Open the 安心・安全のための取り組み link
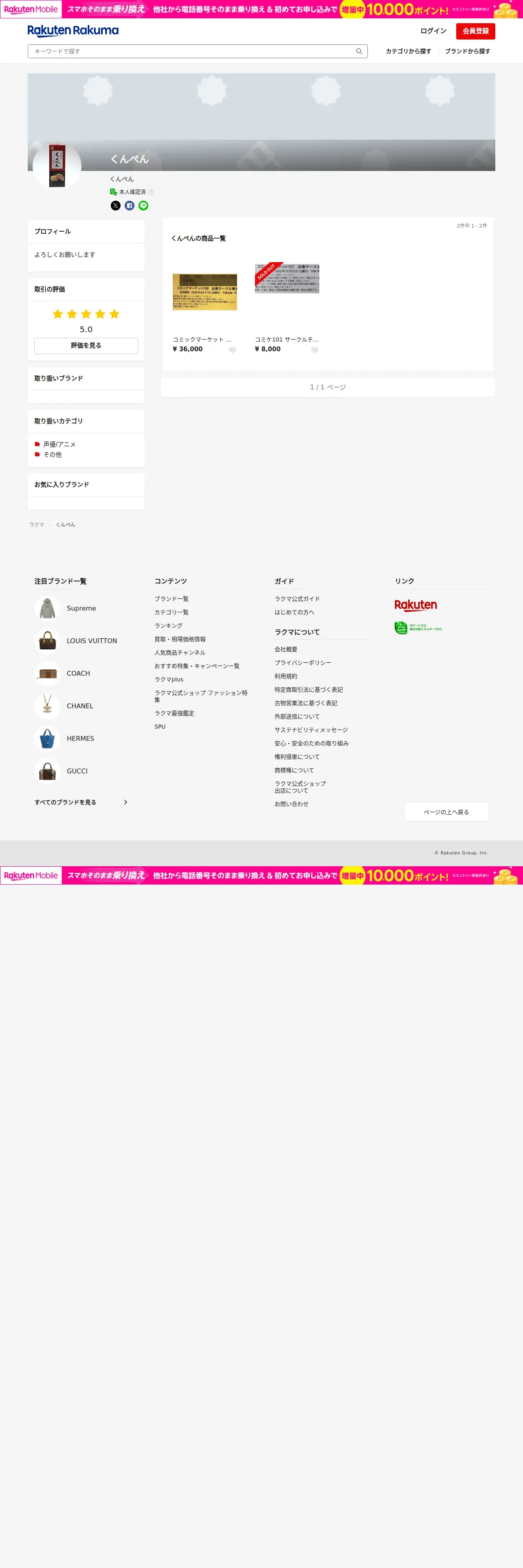523x1568 pixels. coord(312,743)
